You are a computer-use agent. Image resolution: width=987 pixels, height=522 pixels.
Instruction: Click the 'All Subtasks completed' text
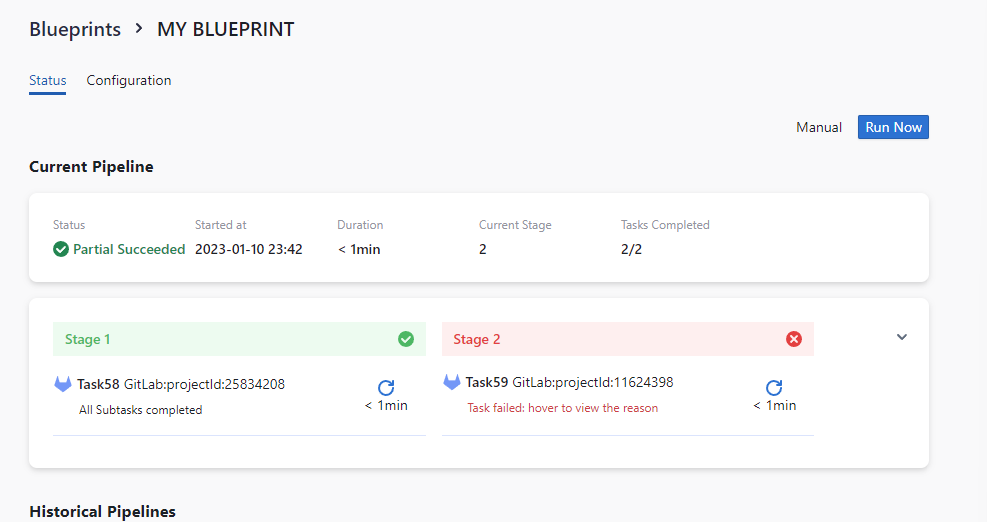pyautogui.click(x=140, y=410)
